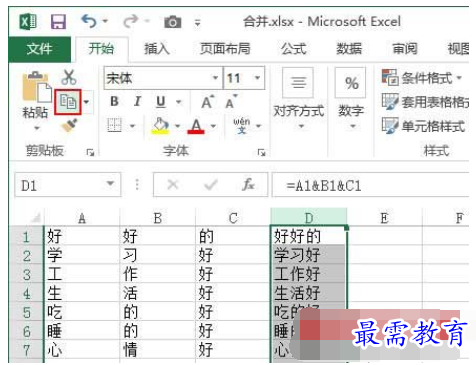Select cell D3 containing 工作好
The image size is (476, 365).
tap(308, 274)
